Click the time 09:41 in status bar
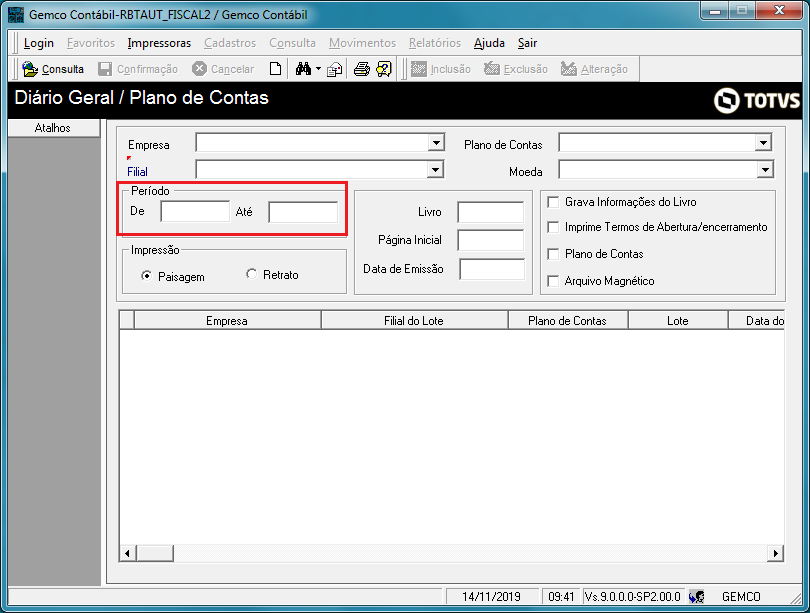Viewport: 810px width, 613px height. tap(561, 596)
